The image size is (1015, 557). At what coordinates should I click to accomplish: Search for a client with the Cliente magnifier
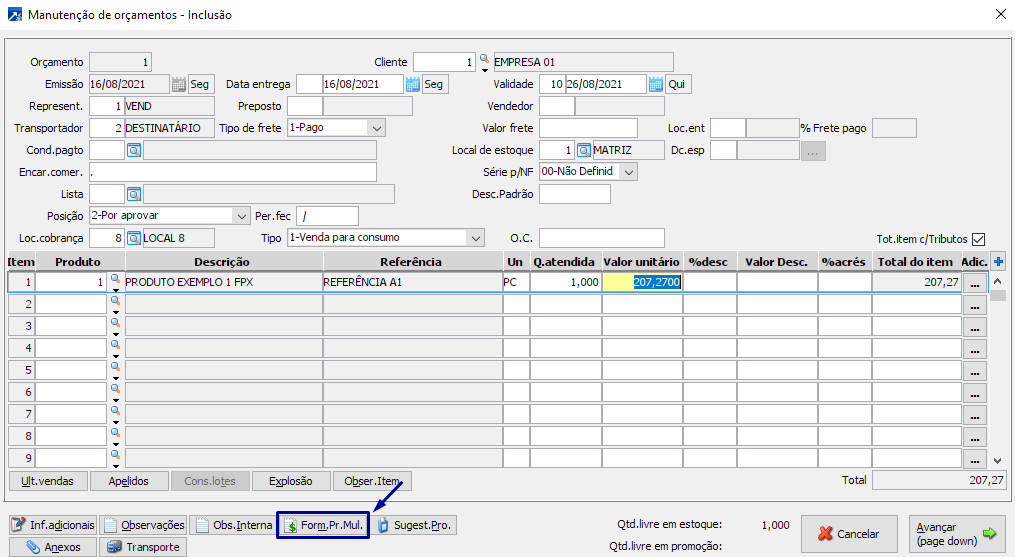(484, 59)
